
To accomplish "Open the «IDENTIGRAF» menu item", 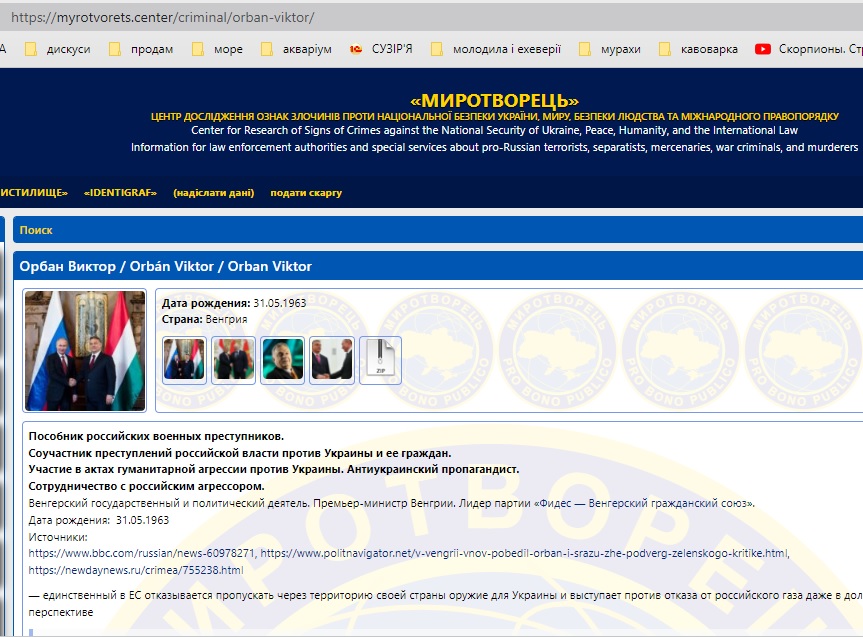I will coord(120,193).
